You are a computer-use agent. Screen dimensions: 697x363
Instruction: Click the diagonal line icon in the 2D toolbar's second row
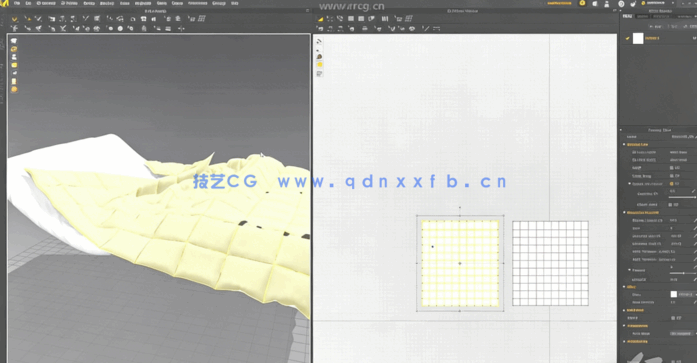click(x=425, y=28)
